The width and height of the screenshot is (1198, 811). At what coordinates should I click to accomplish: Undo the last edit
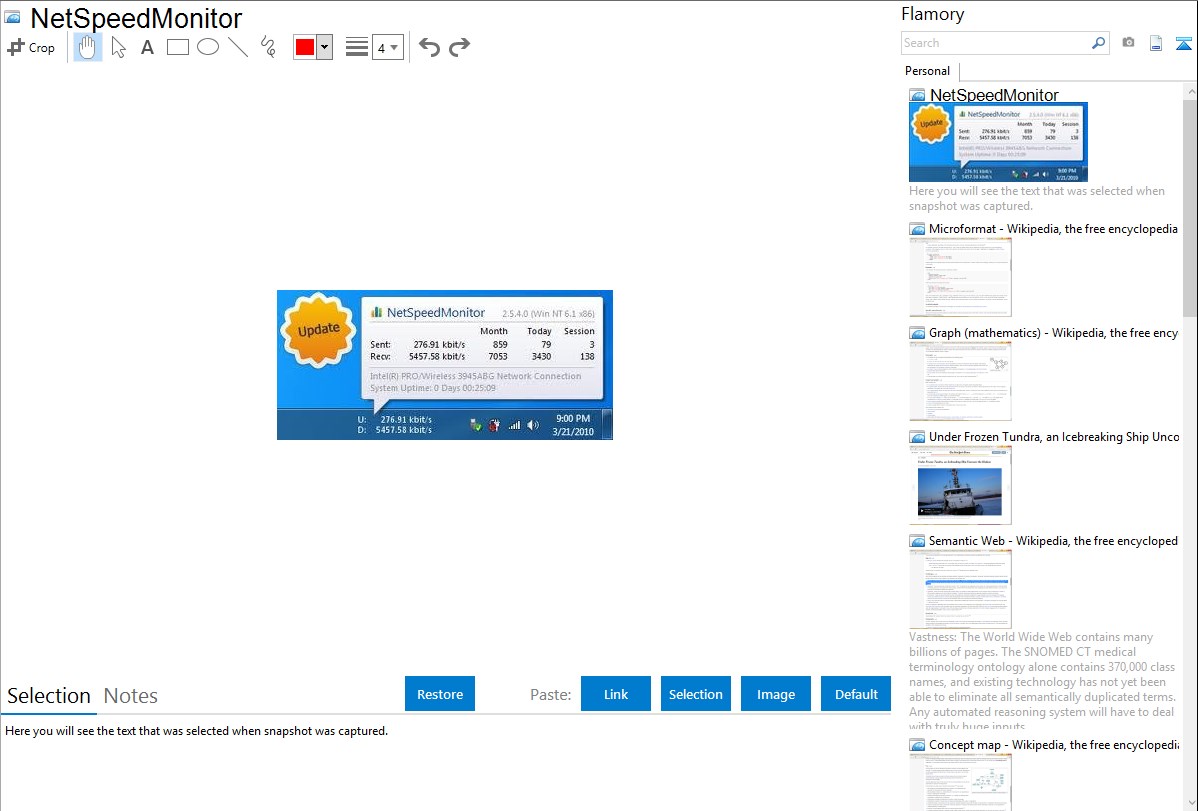pyautogui.click(x=429, y=47)
